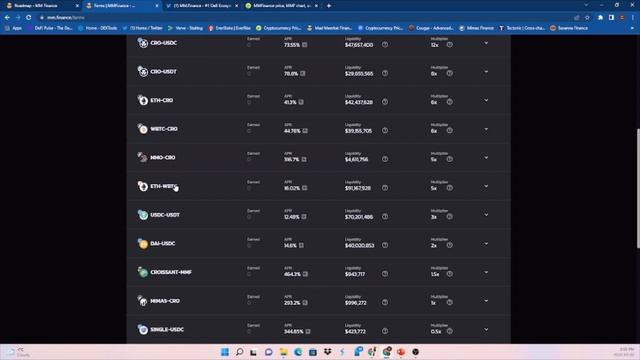This screenshot has height=360, width=640.
Task: Click multiplier help icon for CROISSANT-MMF
Action: pyautogui.click(x=449, y=273)
